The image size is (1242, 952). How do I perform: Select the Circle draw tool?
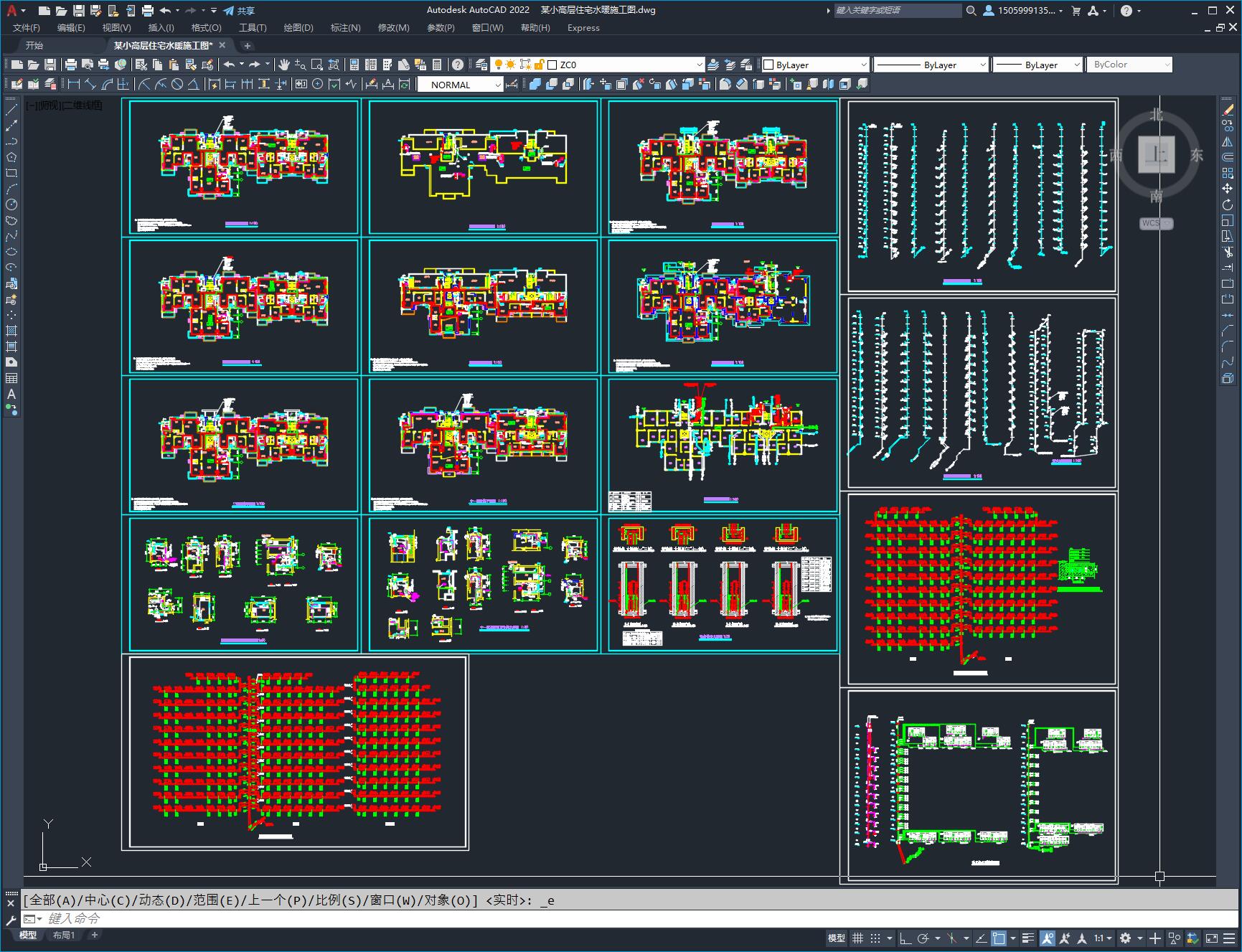11,204
